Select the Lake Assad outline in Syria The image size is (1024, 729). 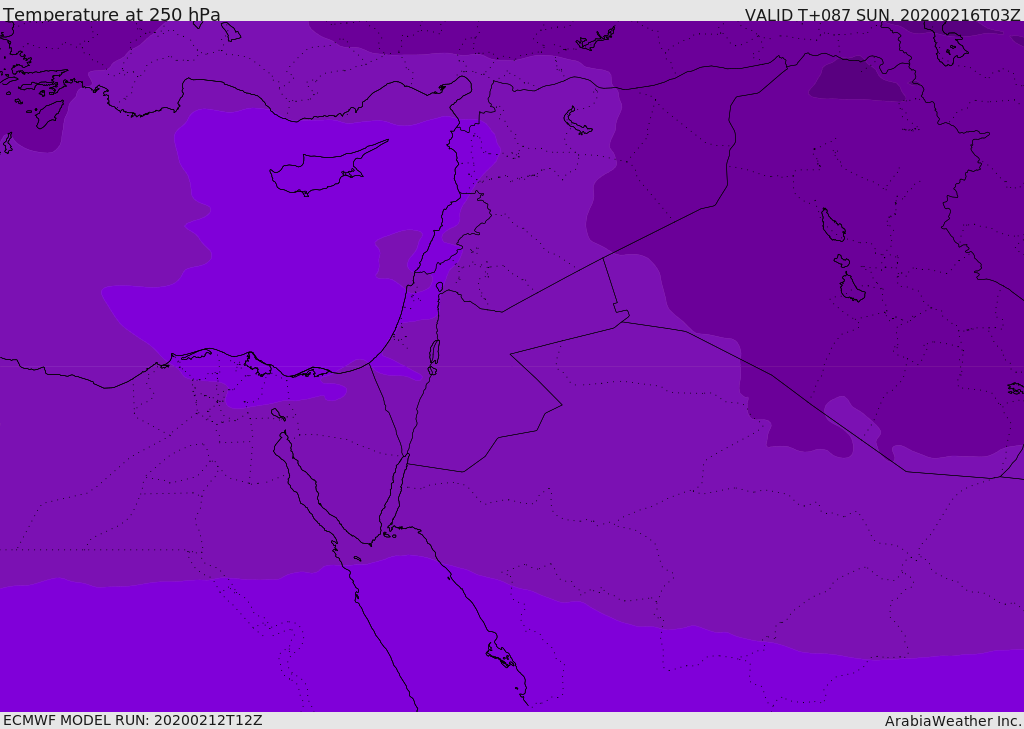(578, 121)
